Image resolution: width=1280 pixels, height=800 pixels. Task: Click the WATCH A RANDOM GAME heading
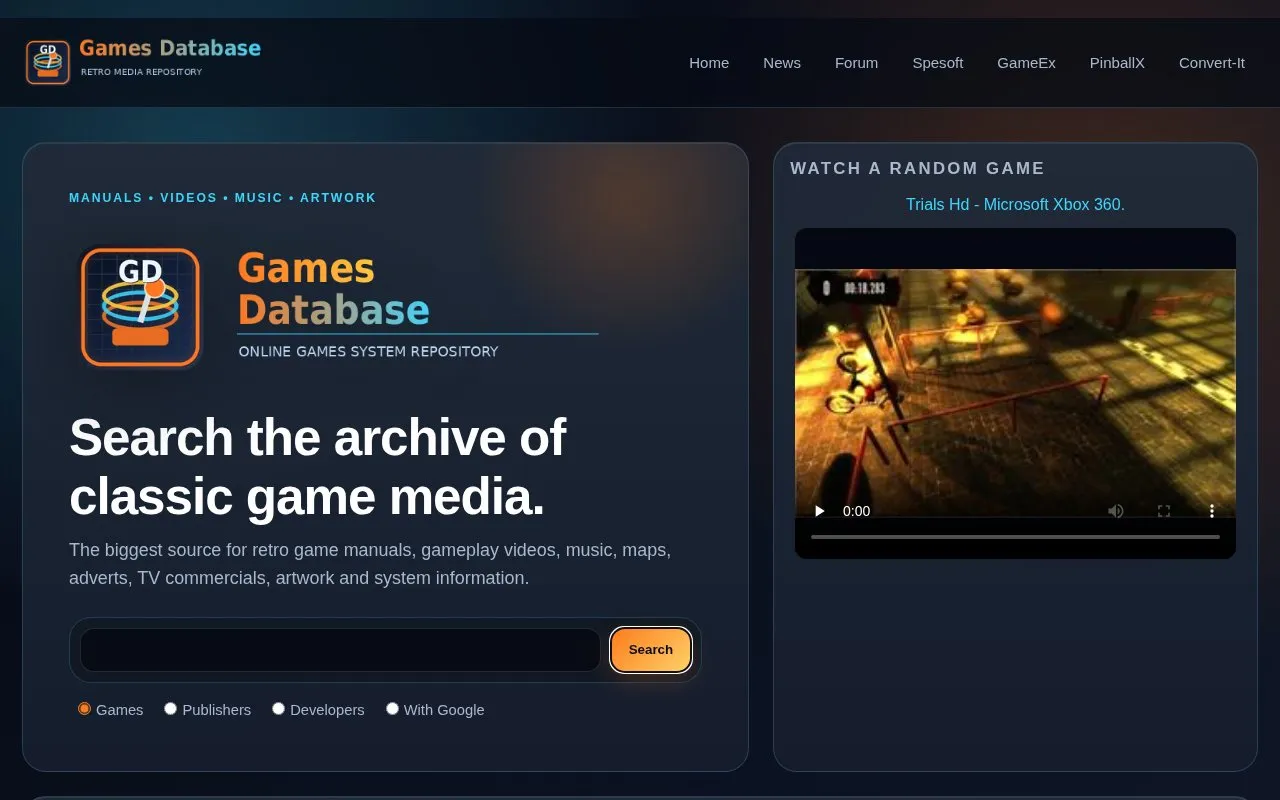(917, 168)
